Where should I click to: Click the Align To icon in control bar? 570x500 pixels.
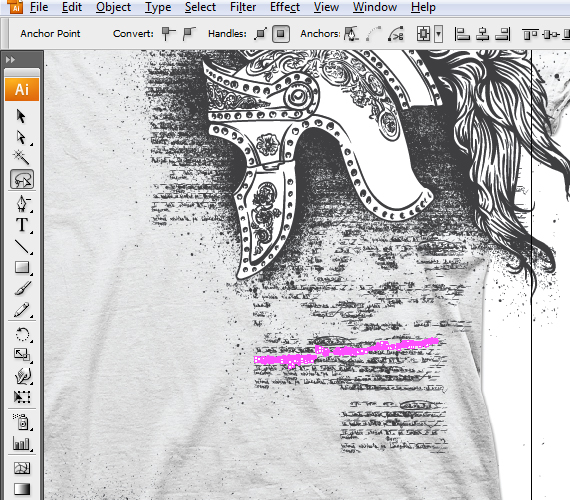pos(424,34)
